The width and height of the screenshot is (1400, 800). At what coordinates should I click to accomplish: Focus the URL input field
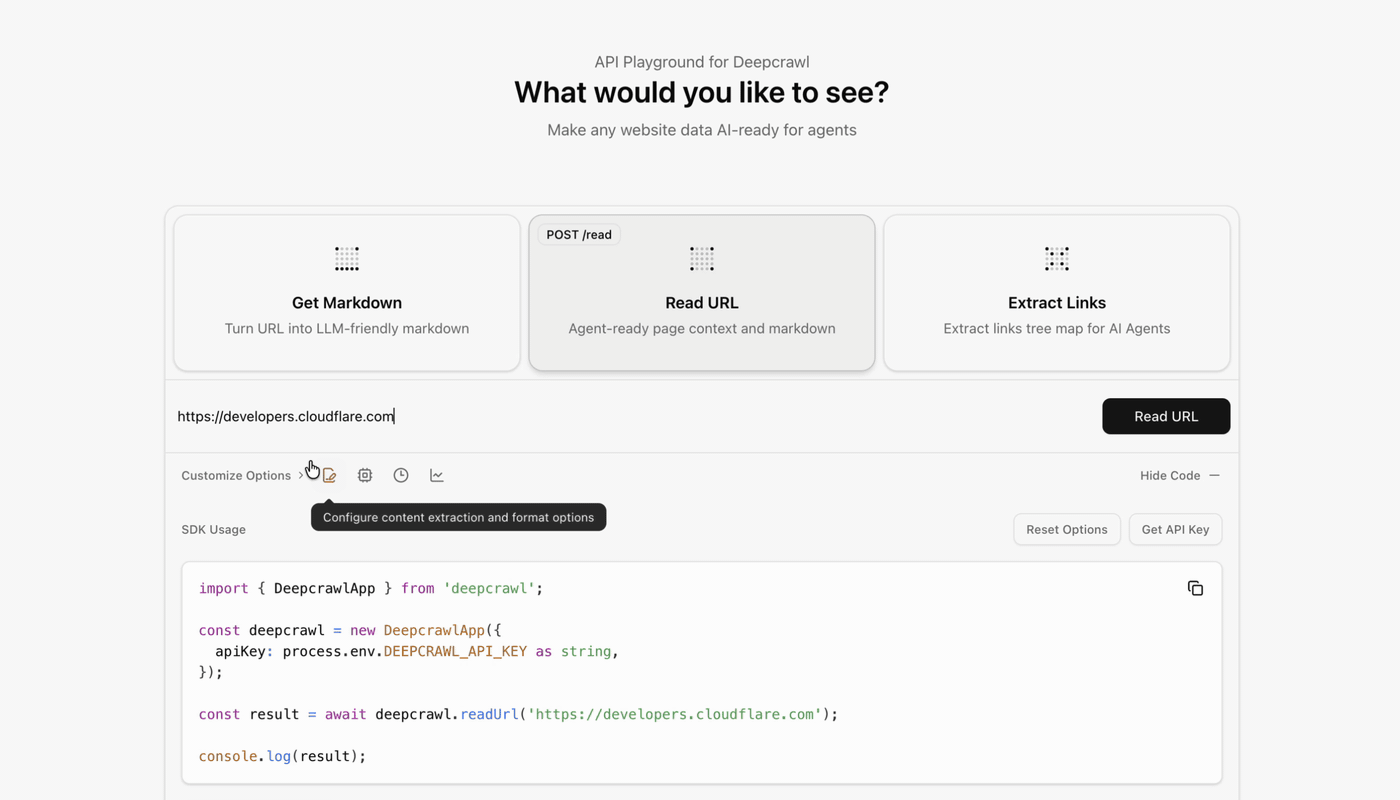634,416
